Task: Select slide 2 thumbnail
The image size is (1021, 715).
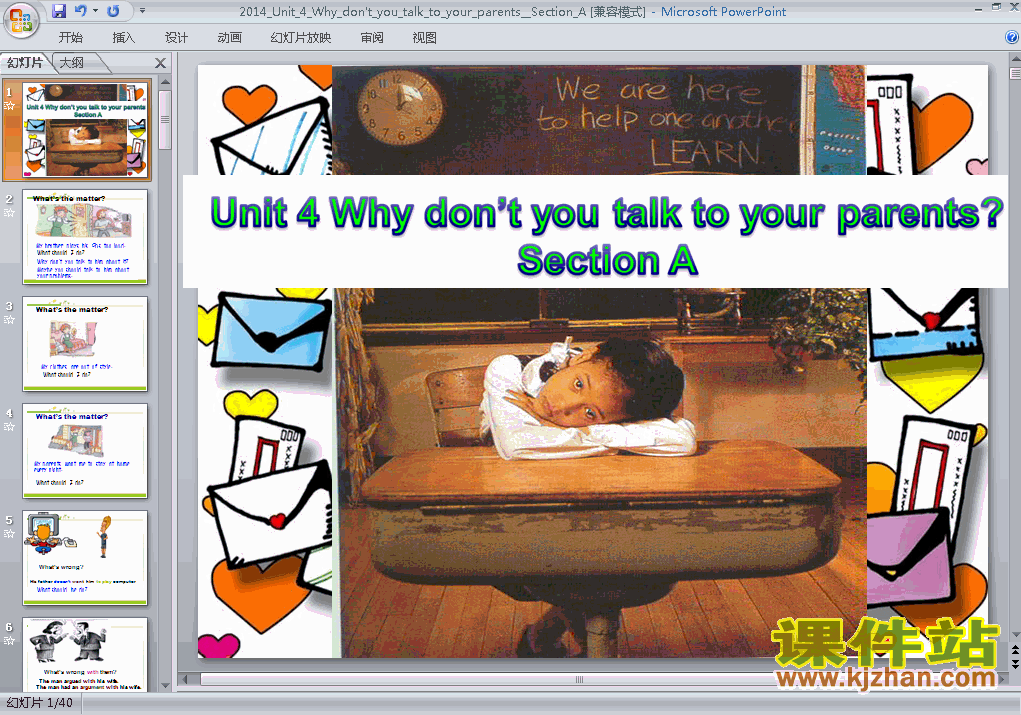Action: tap(85, 237)
